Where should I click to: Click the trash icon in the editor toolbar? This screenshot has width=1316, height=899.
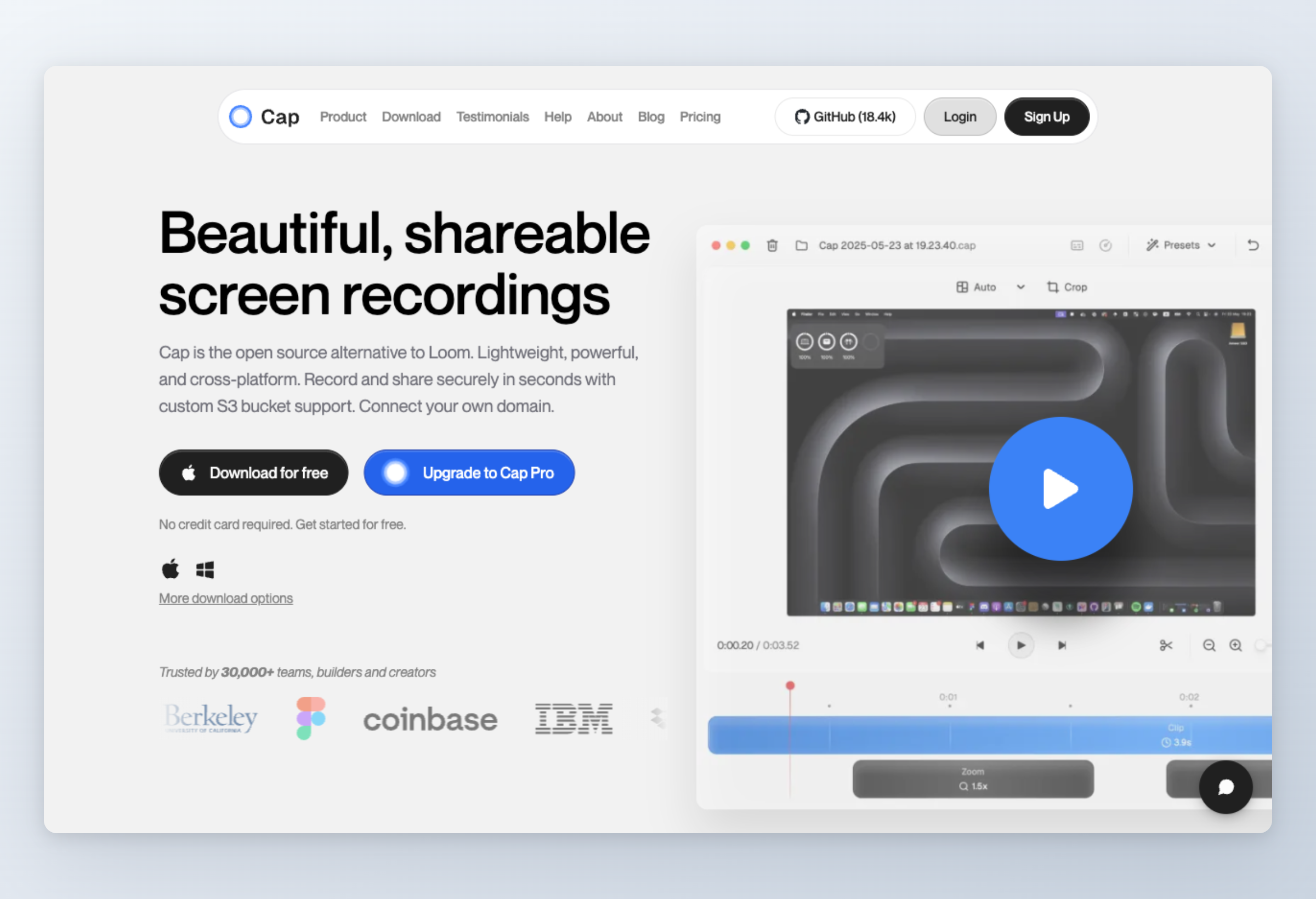point(772,245)
